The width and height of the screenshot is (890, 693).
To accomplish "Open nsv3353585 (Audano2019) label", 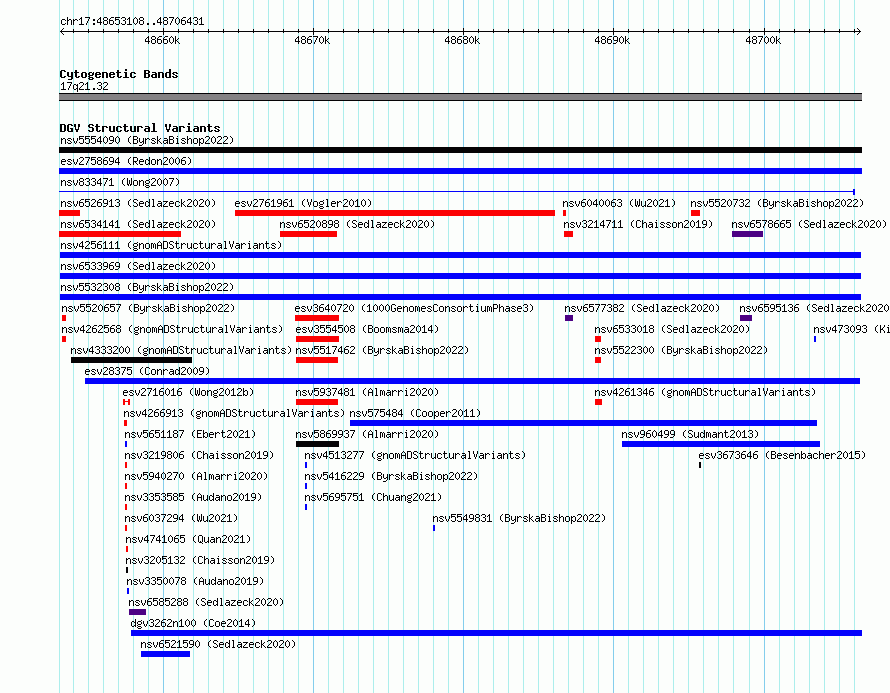I will click(x=194, y=497).
